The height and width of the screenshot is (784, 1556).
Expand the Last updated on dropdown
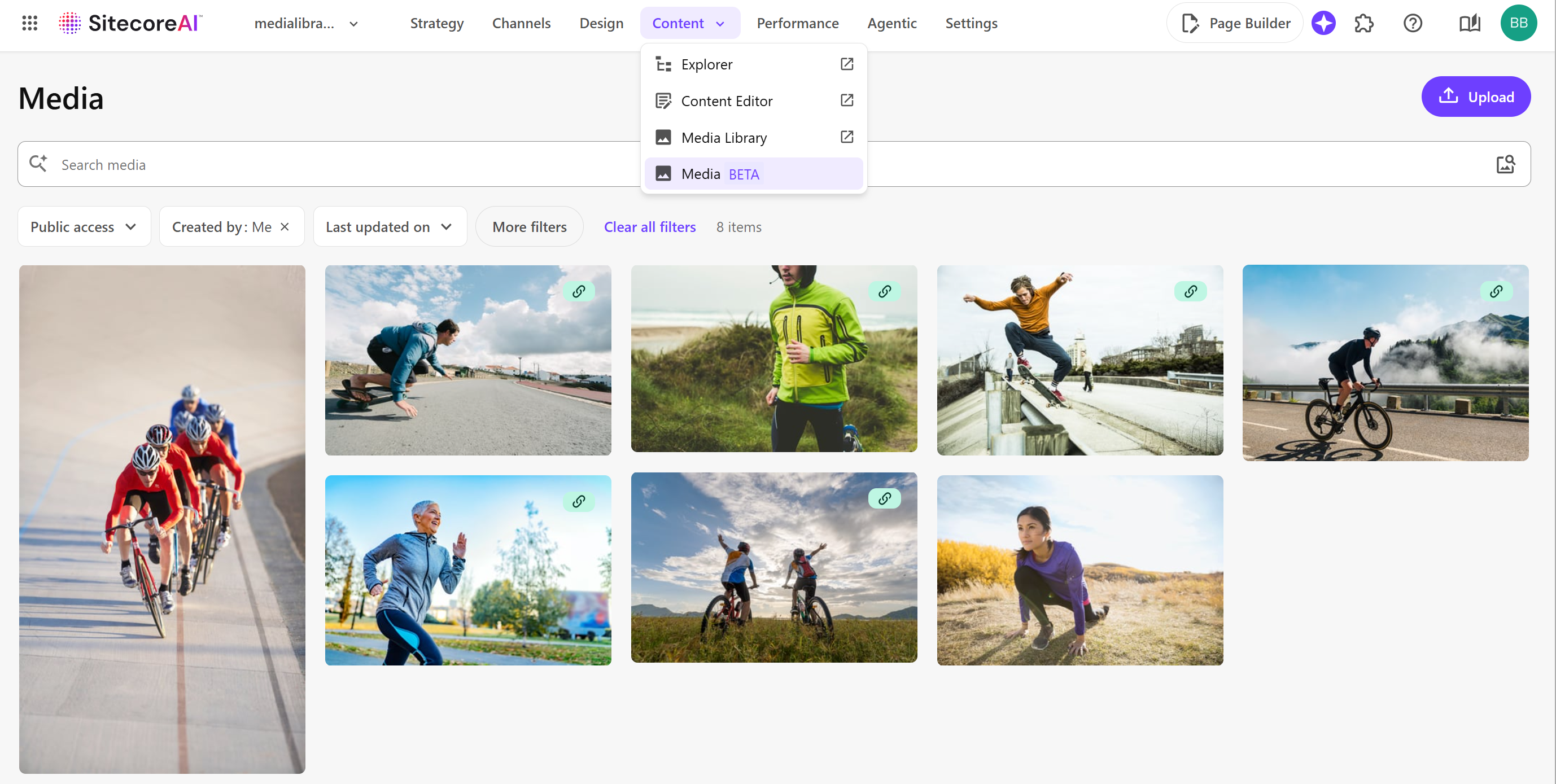(390, 226)
